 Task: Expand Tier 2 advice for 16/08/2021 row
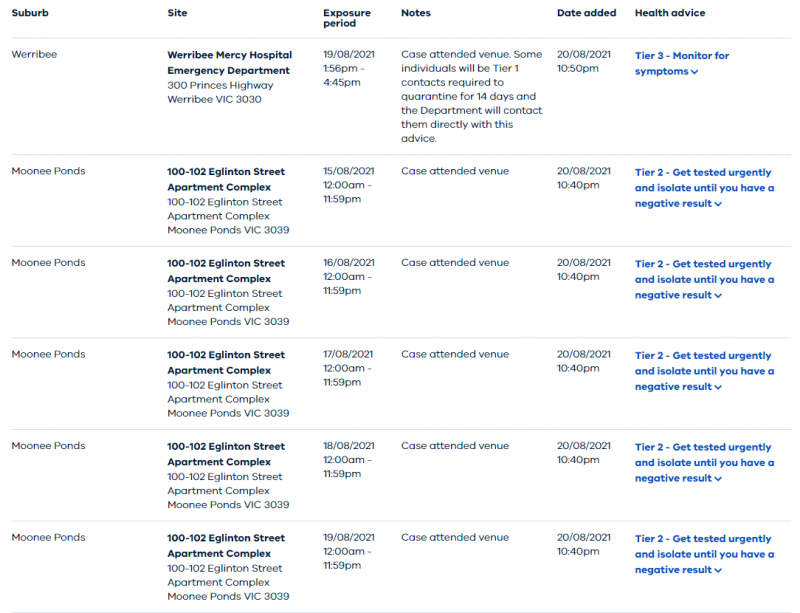pos(704,280)
